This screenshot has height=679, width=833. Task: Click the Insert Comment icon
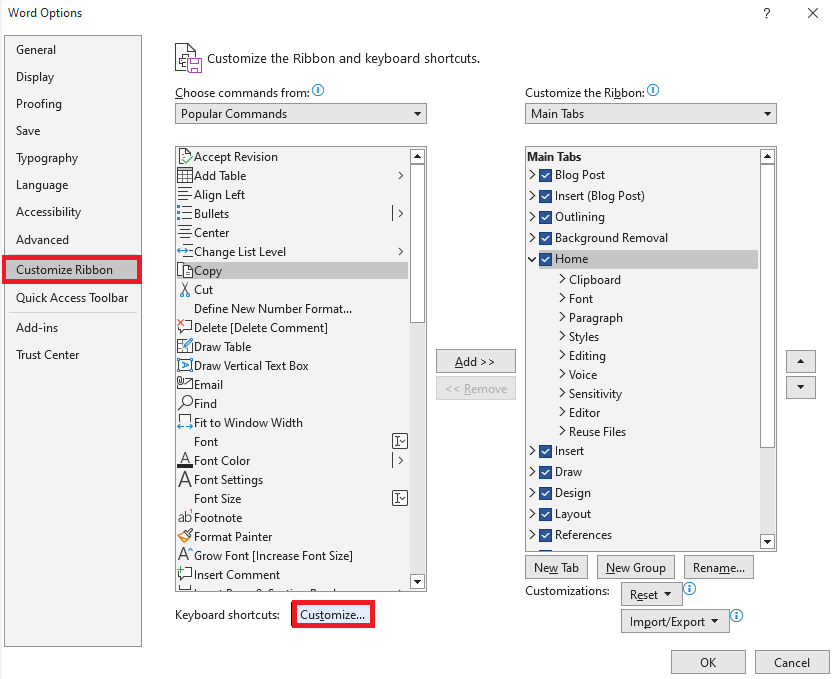(185, 574)
